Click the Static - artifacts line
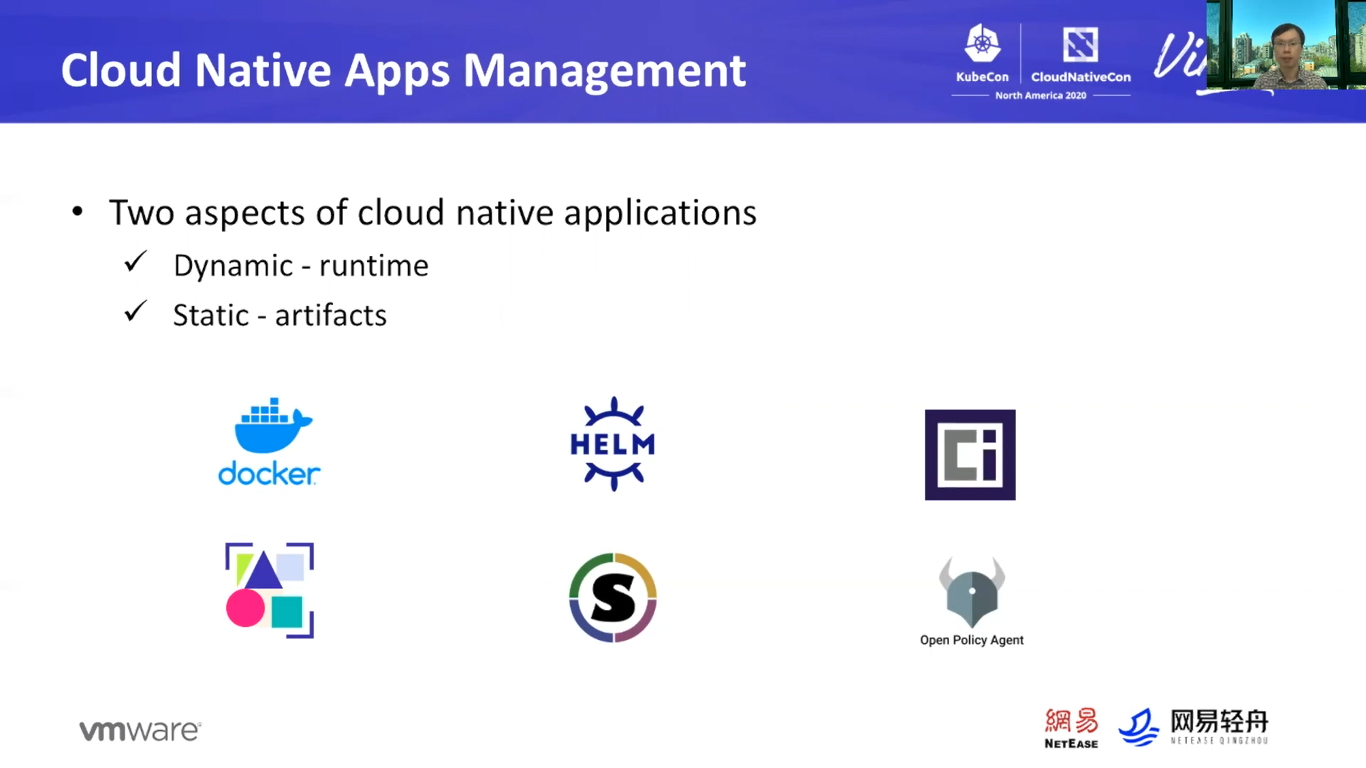The width and height of the screenshot is (1366, 768). pos(280,315)
